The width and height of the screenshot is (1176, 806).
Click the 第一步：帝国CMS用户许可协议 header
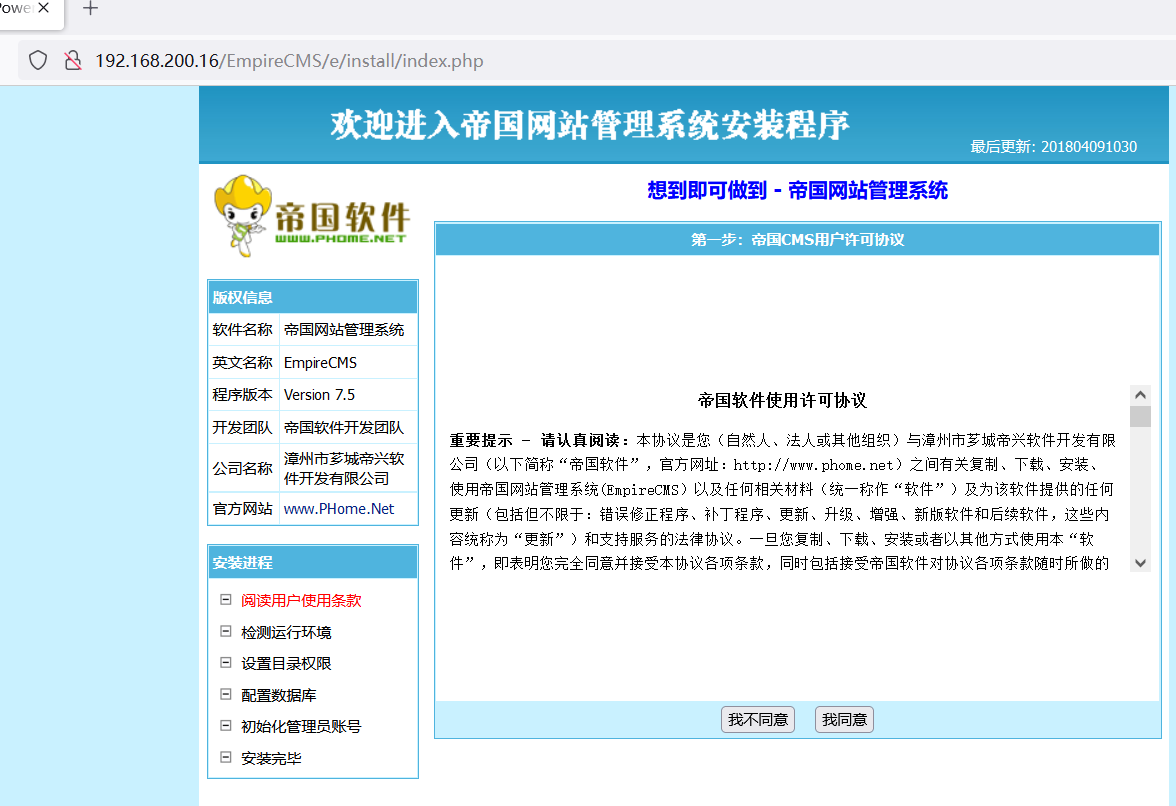click(x=797, y=239)
